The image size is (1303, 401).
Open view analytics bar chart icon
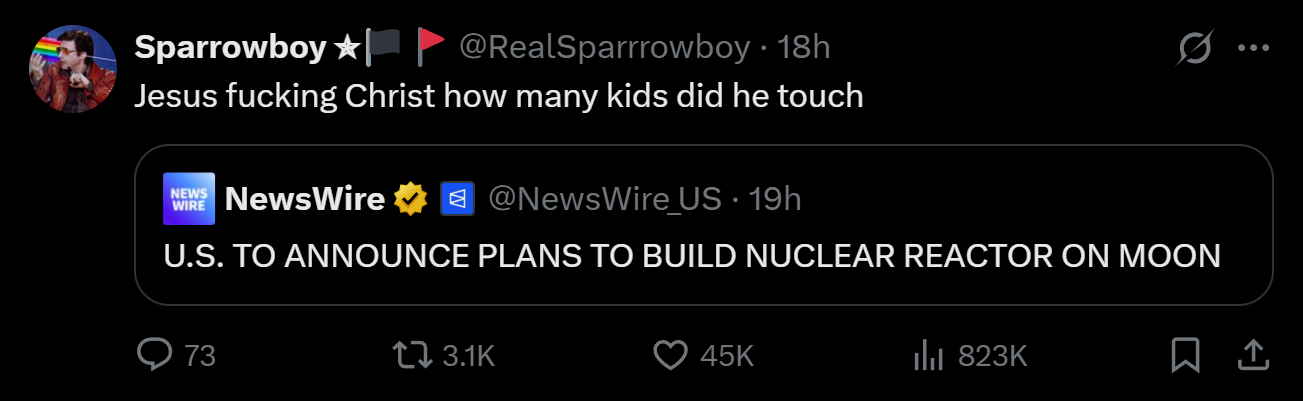click(930, 354)
